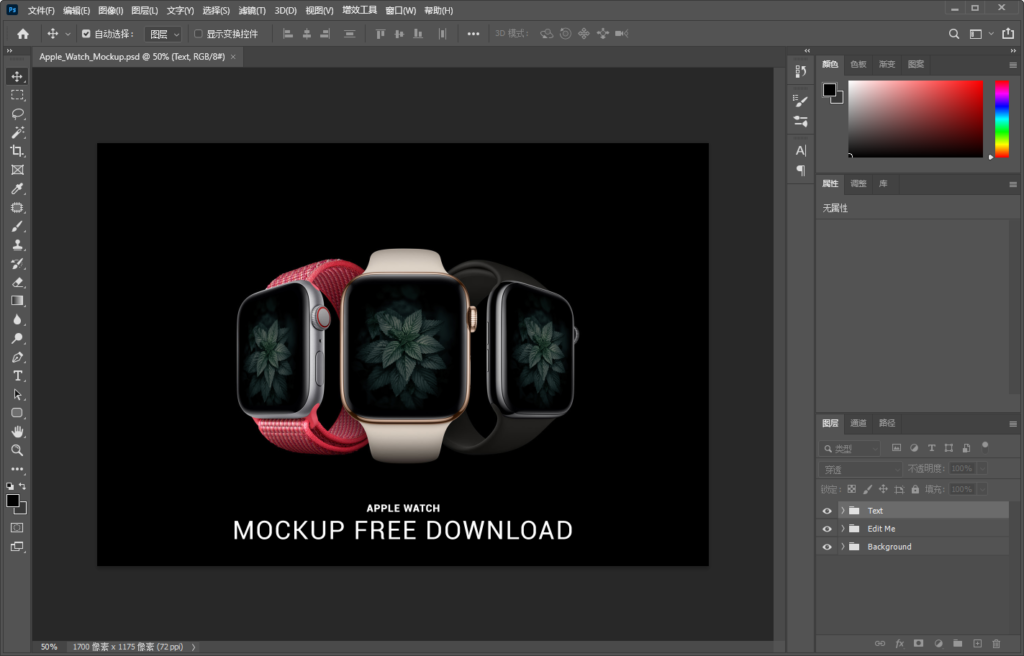
Task: Swap foreground and background colors
Action: point(22,486)
